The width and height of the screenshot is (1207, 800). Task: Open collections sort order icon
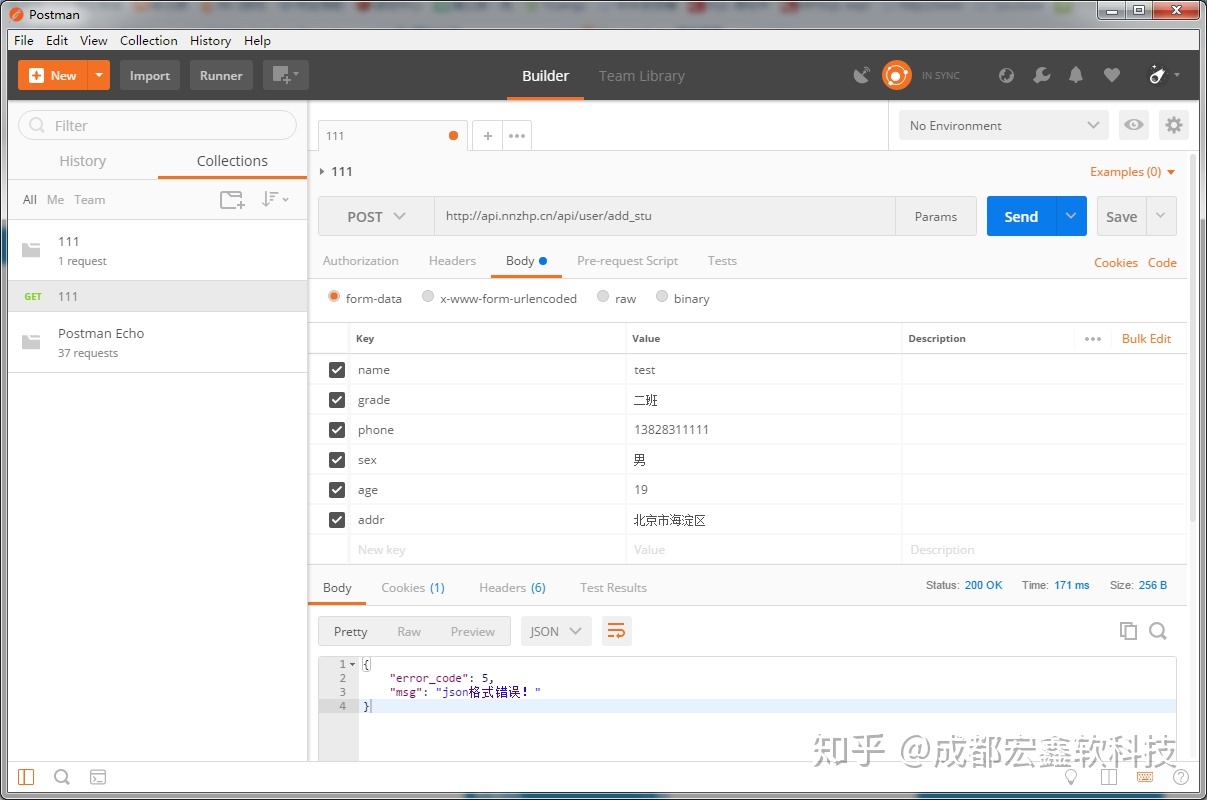275,199
